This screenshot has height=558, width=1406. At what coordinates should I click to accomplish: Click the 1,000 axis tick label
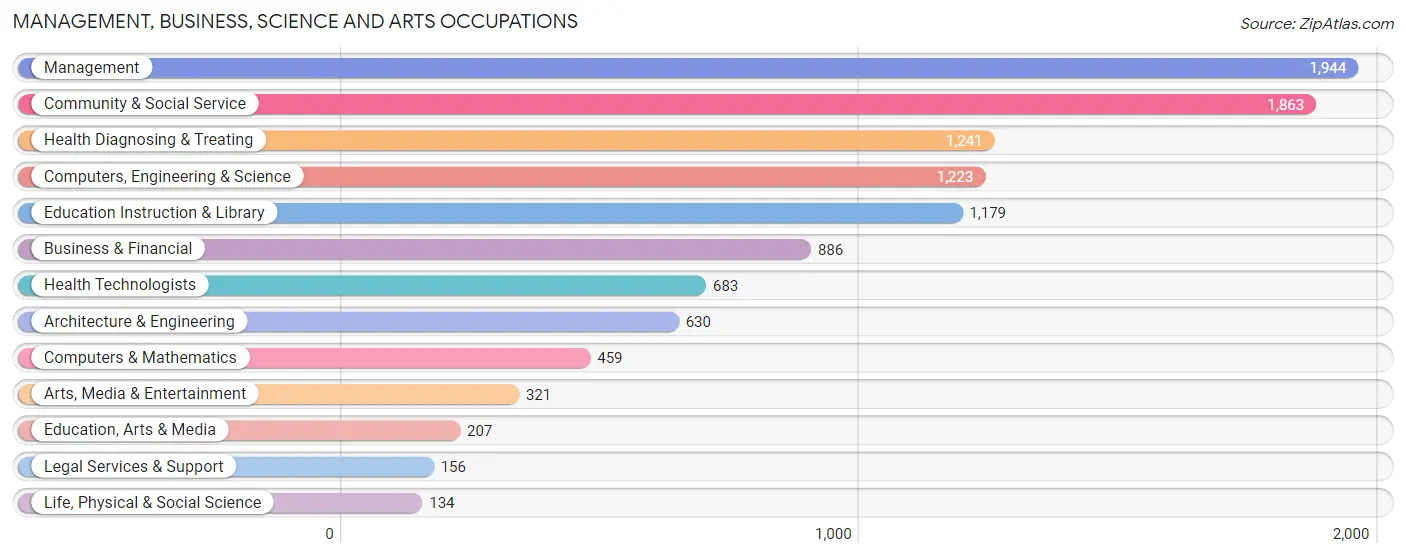833,534
